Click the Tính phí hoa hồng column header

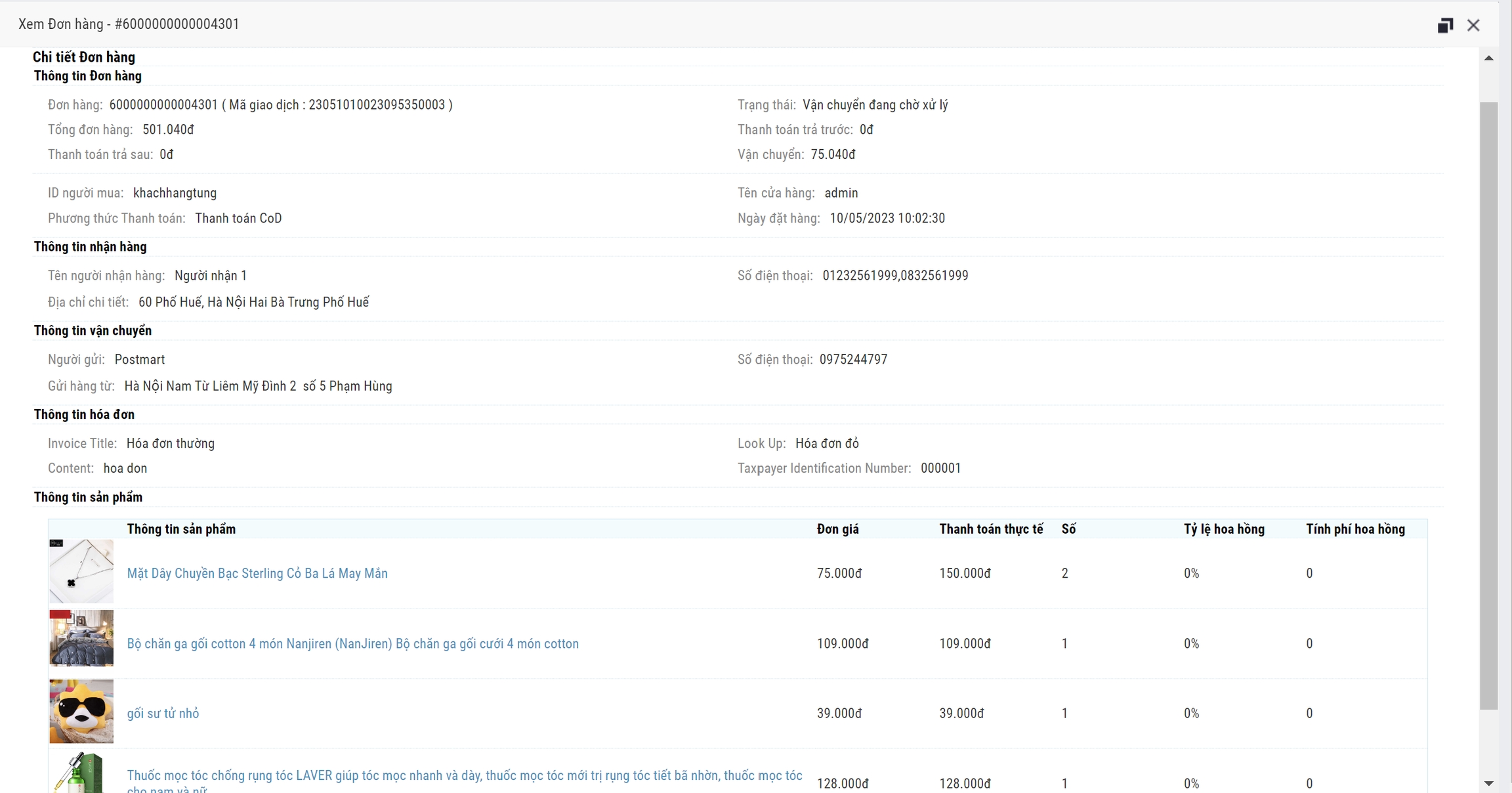(x=1355, y=529)
